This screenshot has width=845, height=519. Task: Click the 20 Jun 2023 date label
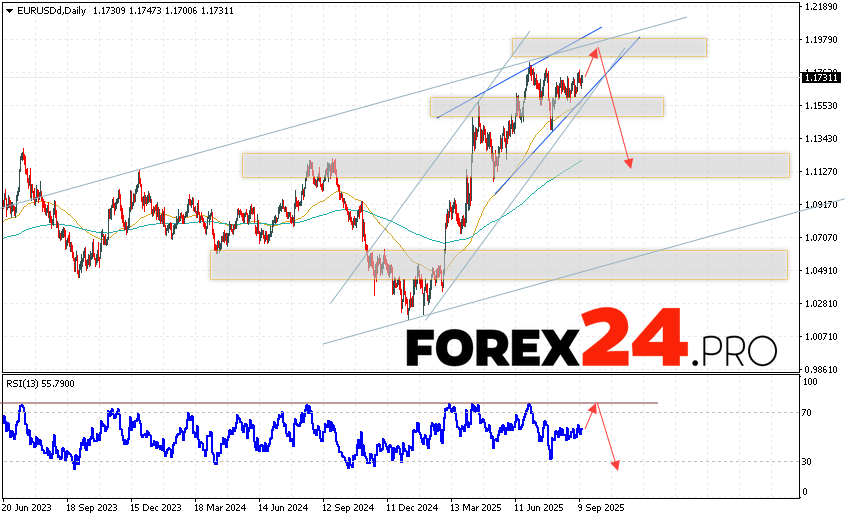[29, 507]
